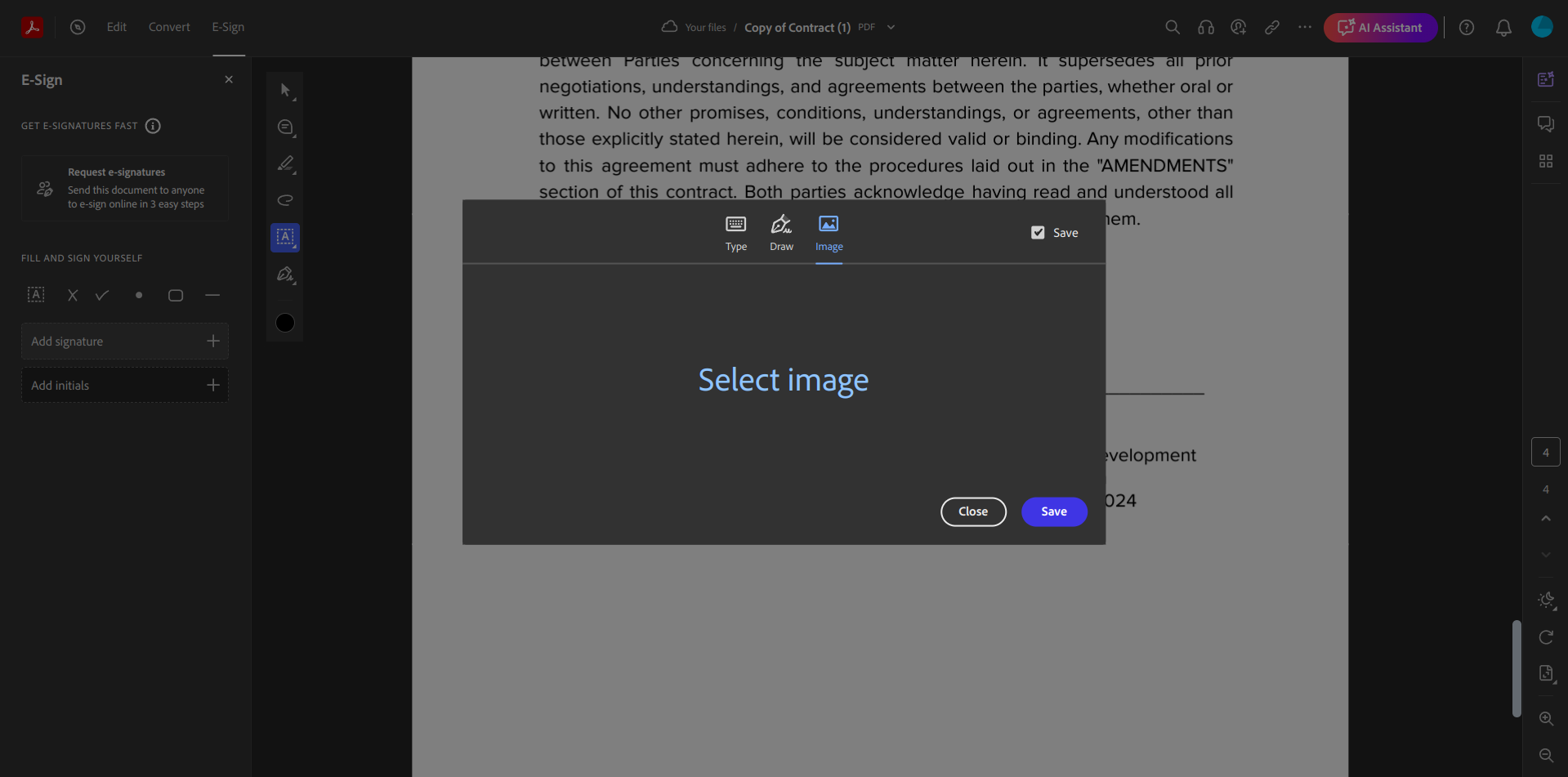The height and width of the screenshot is (777, 1568).
Task: Click the rotate page icon
Action: (1546, 637)
